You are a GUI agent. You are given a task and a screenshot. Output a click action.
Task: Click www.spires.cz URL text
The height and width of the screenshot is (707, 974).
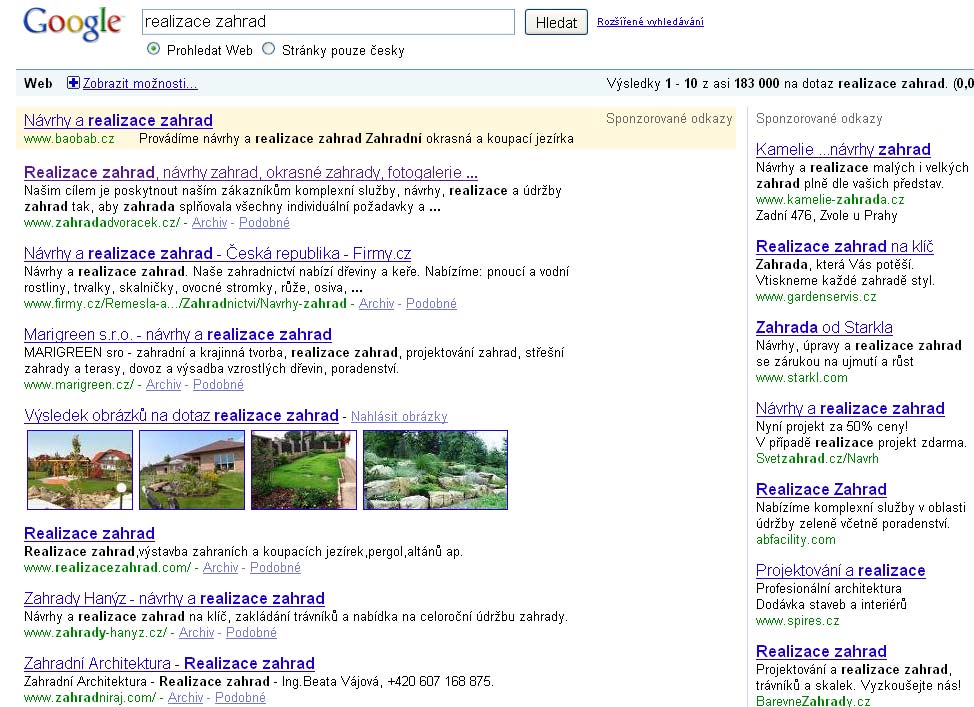(798, 620)
